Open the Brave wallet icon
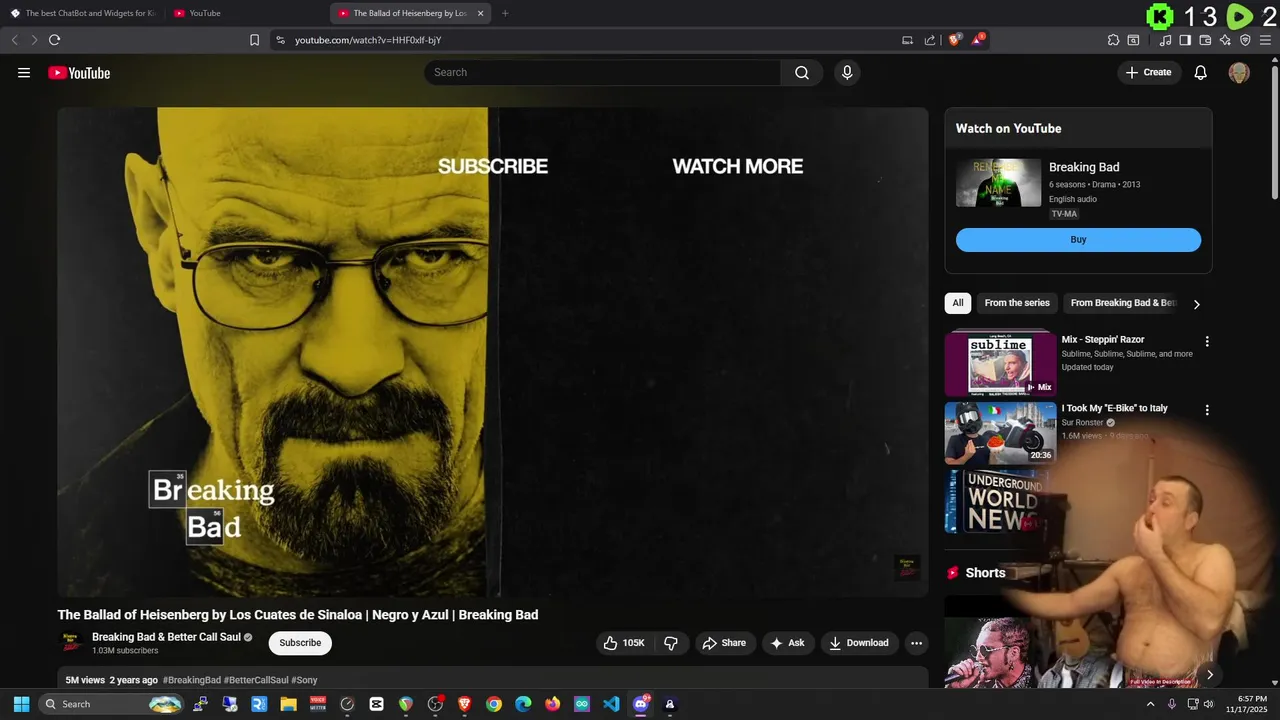The image size is (1280, 720). coord(1205,40)
